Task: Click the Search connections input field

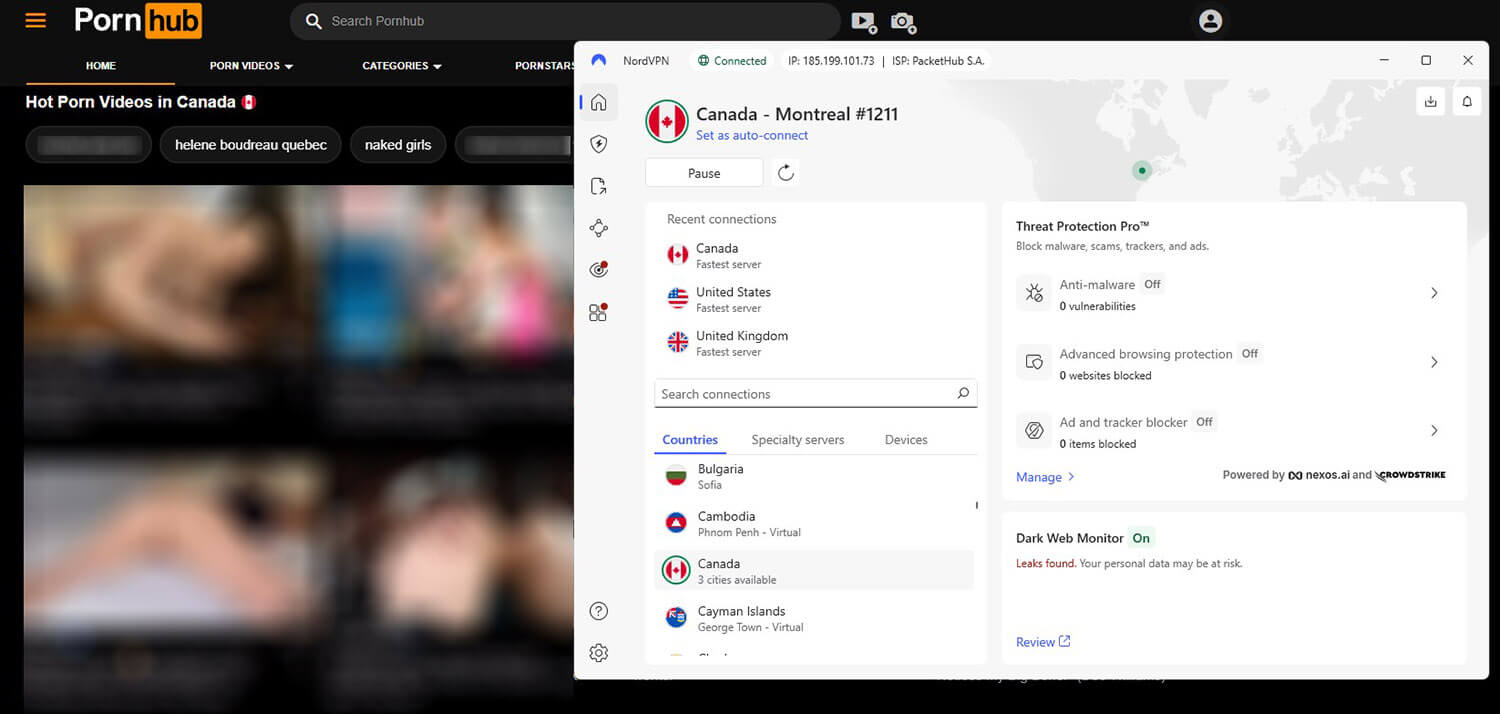Action: click(x=805, y=394)
